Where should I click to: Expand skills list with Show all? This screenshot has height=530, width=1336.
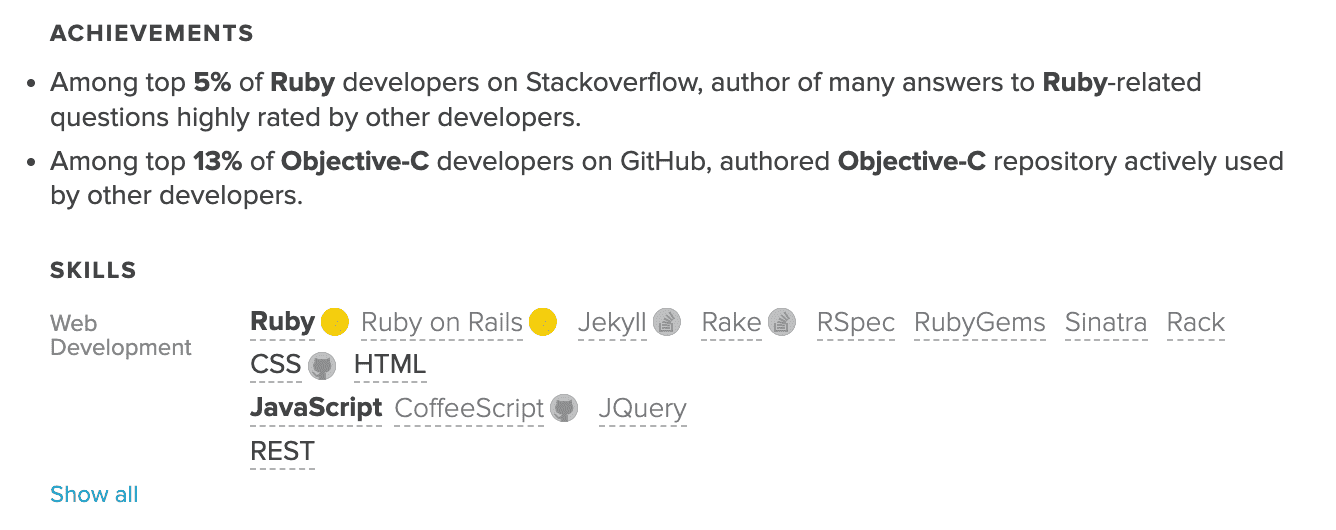[x=94, y=494]
